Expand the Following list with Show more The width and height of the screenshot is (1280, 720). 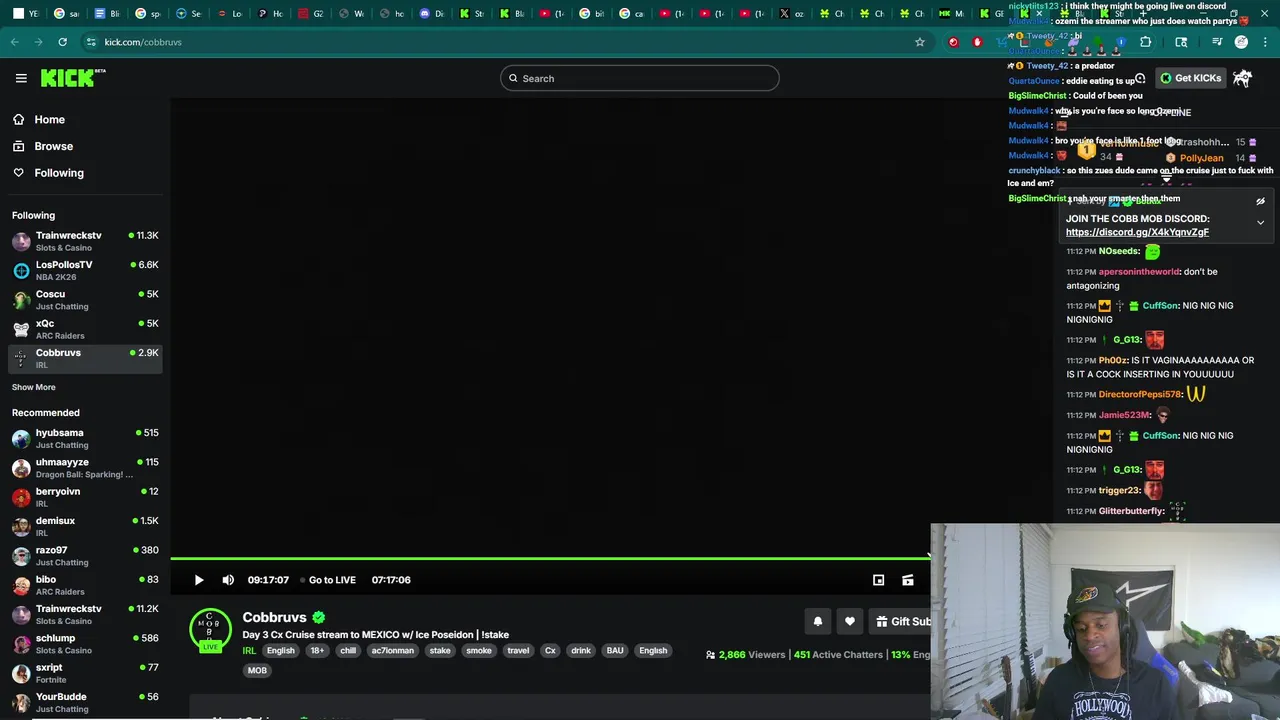pyautogui.click(x=34, y=387)
